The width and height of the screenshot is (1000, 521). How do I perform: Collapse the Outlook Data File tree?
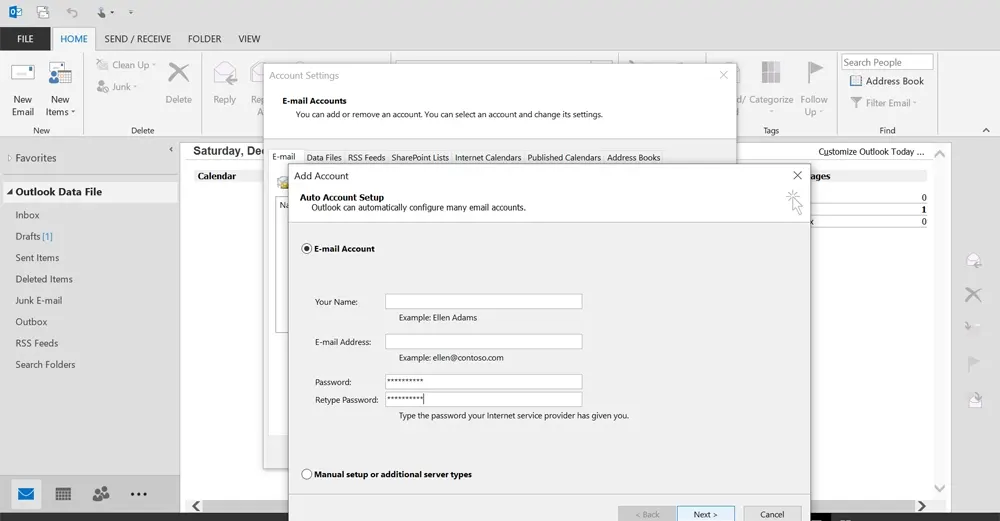pos(10,191)
